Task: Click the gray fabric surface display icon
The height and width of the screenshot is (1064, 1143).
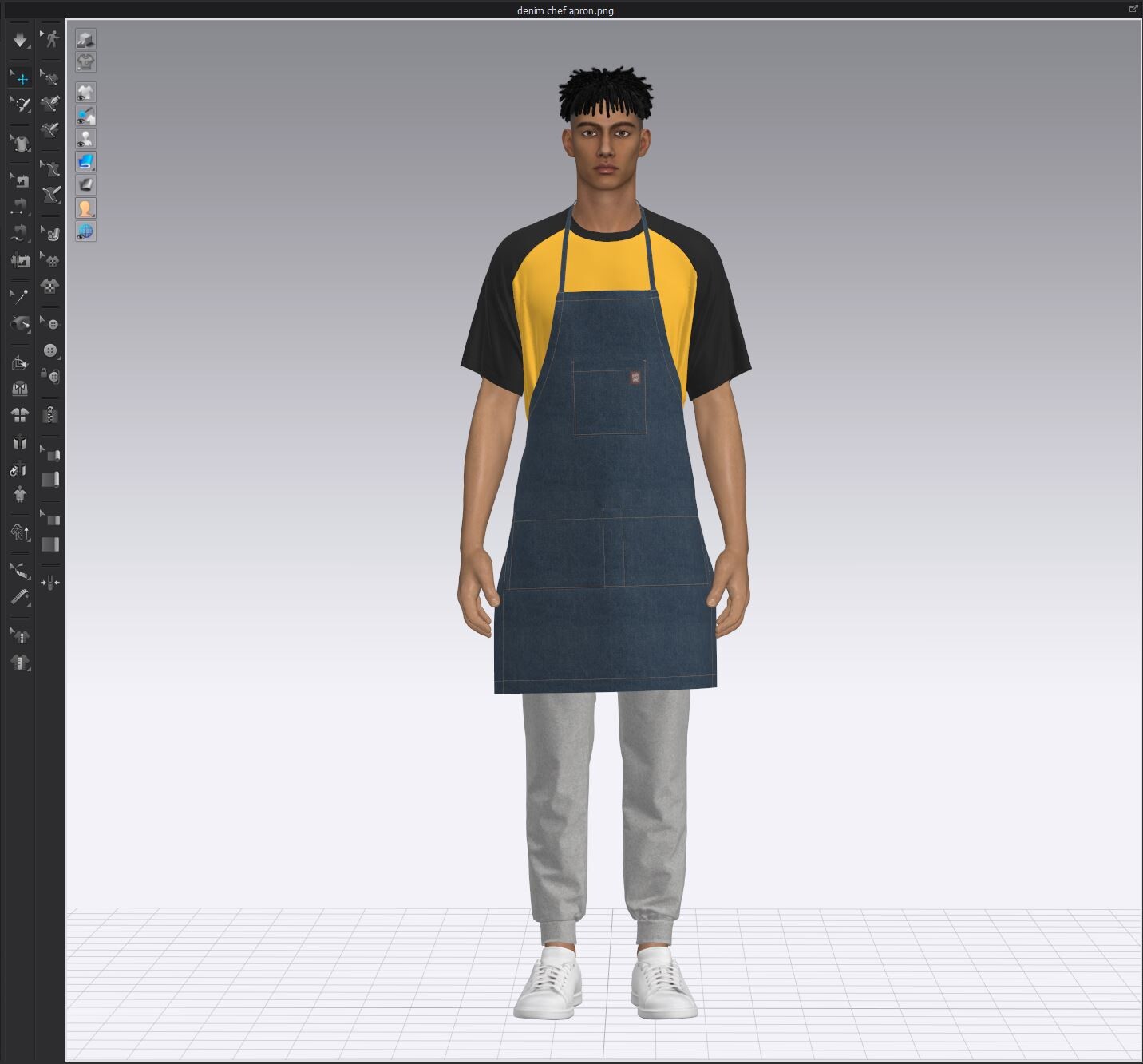Action: click(x=85, y=185)
